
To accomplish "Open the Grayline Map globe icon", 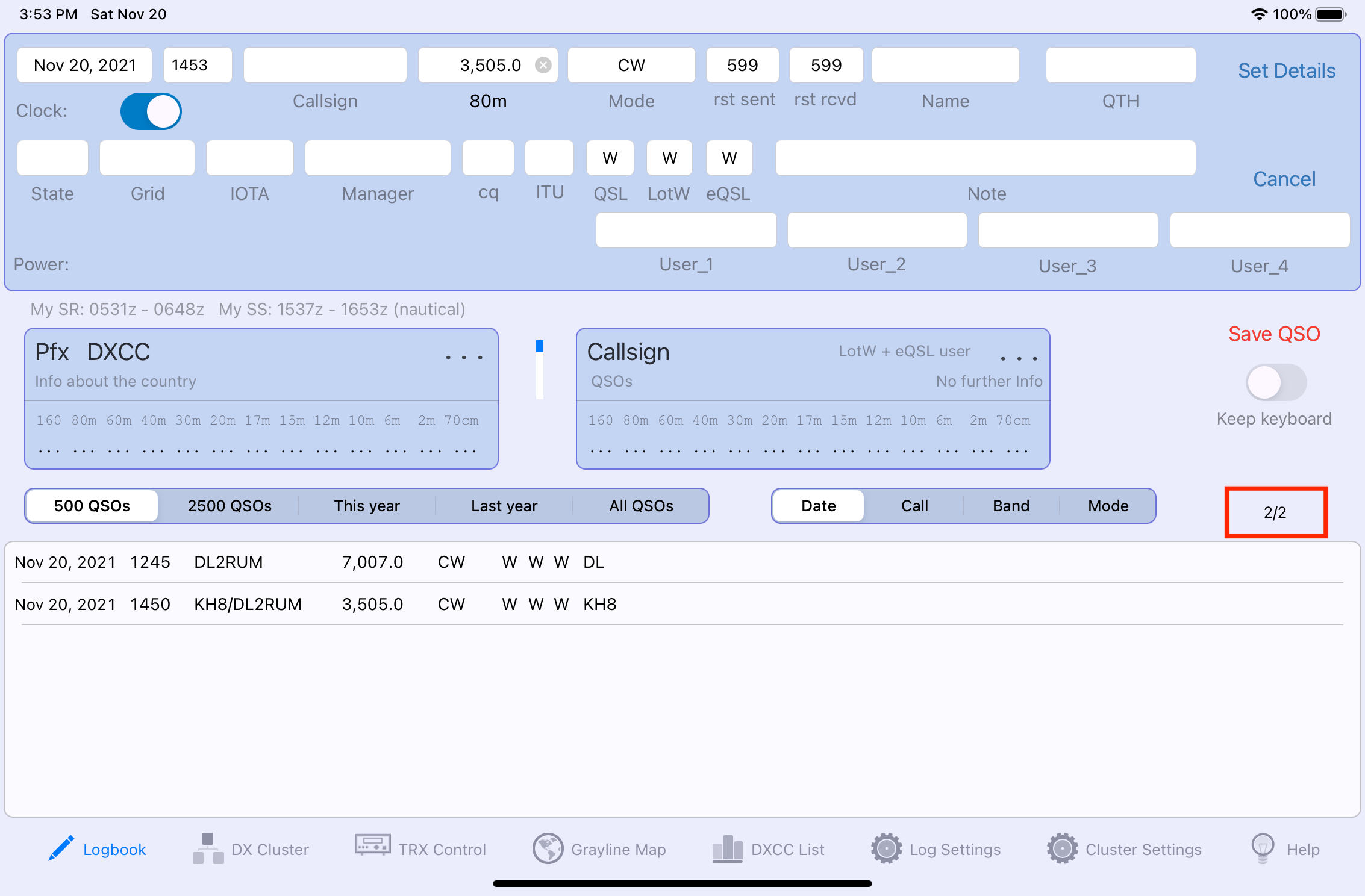I will point(548,849).
